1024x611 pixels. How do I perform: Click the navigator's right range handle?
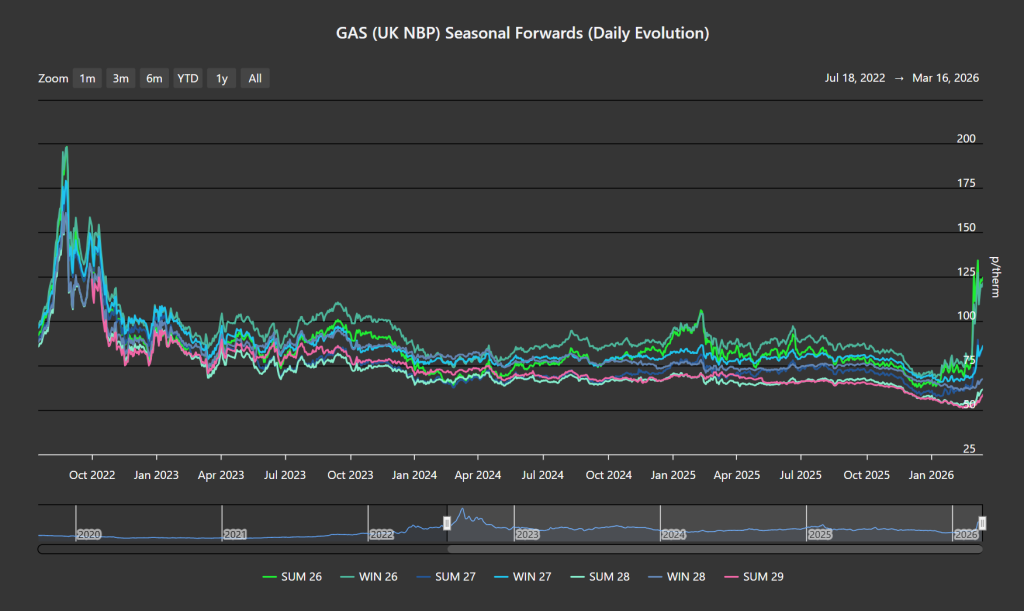[x=982, y=523]
